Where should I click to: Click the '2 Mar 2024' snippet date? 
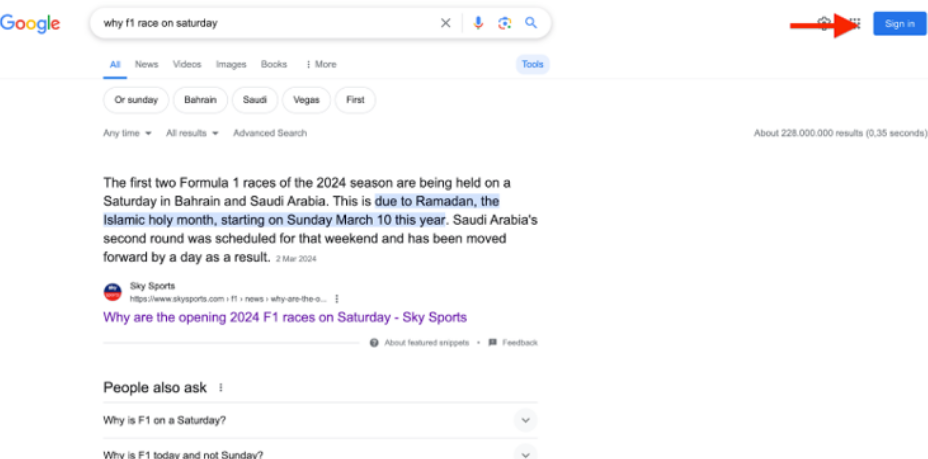296,259
